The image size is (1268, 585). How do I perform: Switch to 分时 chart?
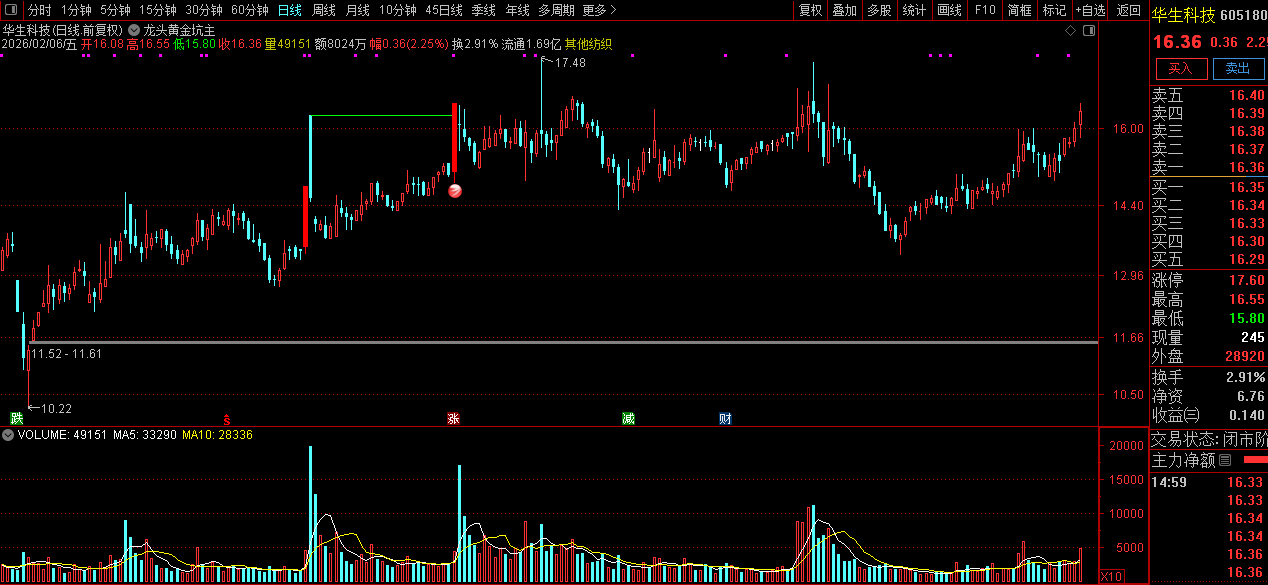(39, 10)
